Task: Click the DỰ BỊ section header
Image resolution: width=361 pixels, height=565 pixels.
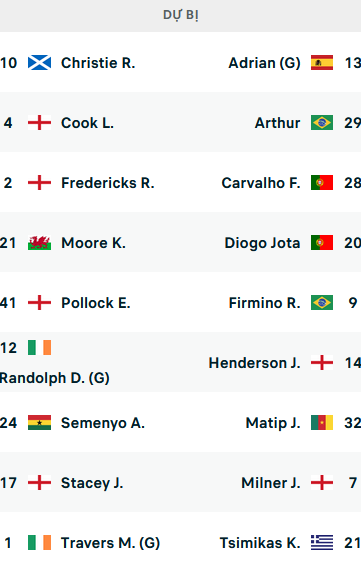Action: click(180, 15)
